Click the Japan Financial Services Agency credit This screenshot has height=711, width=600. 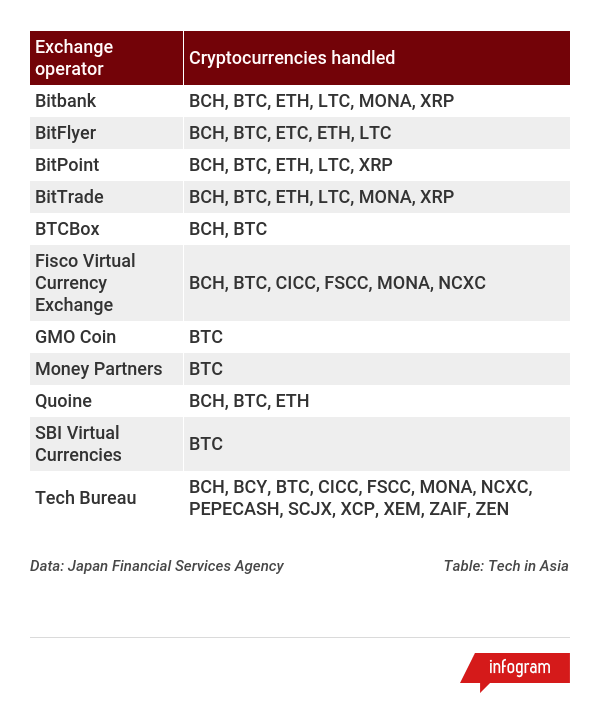(157, 566)
